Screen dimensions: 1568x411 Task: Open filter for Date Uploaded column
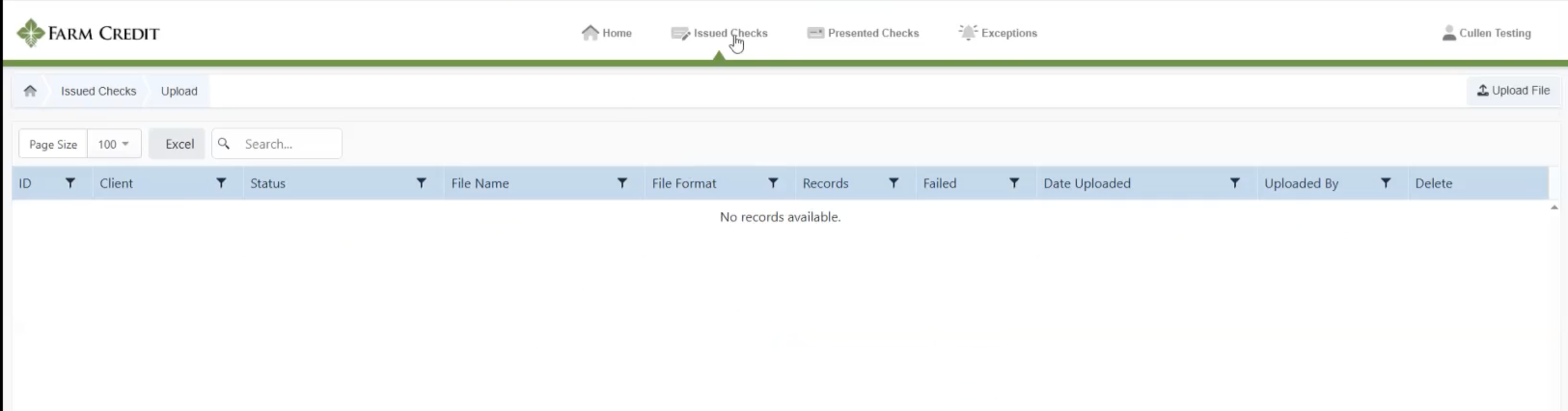(x=1235, y=183)
